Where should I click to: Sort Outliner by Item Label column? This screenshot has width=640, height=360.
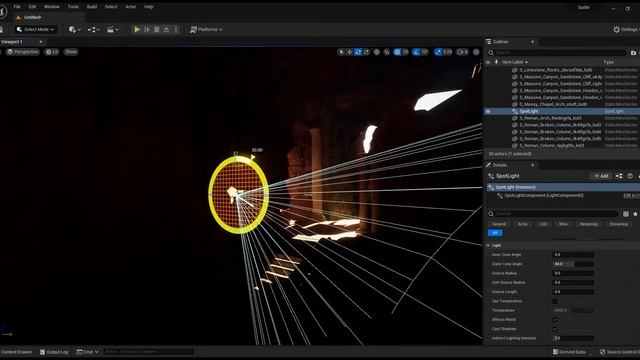tap(514, 62)
